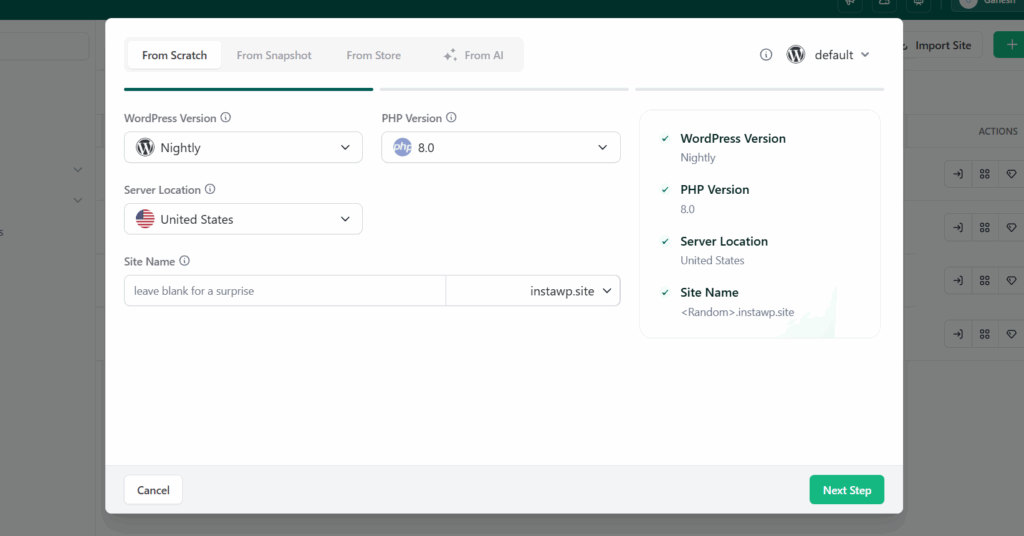Click the PHP logo in PHP Version field
Screen dimensions: 1024x536
click(402, 148)
